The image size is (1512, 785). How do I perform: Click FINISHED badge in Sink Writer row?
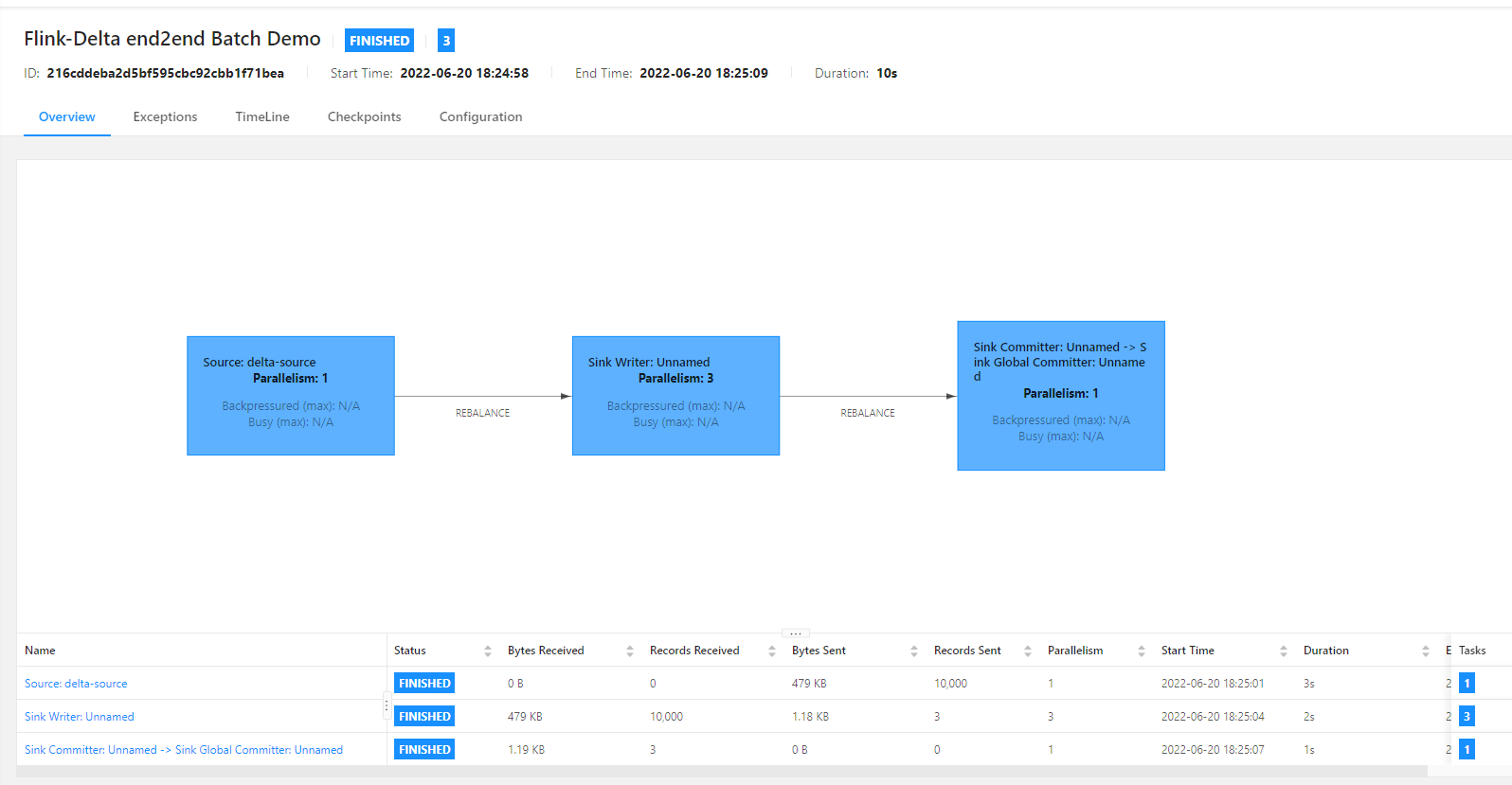[x=424, y=717]
